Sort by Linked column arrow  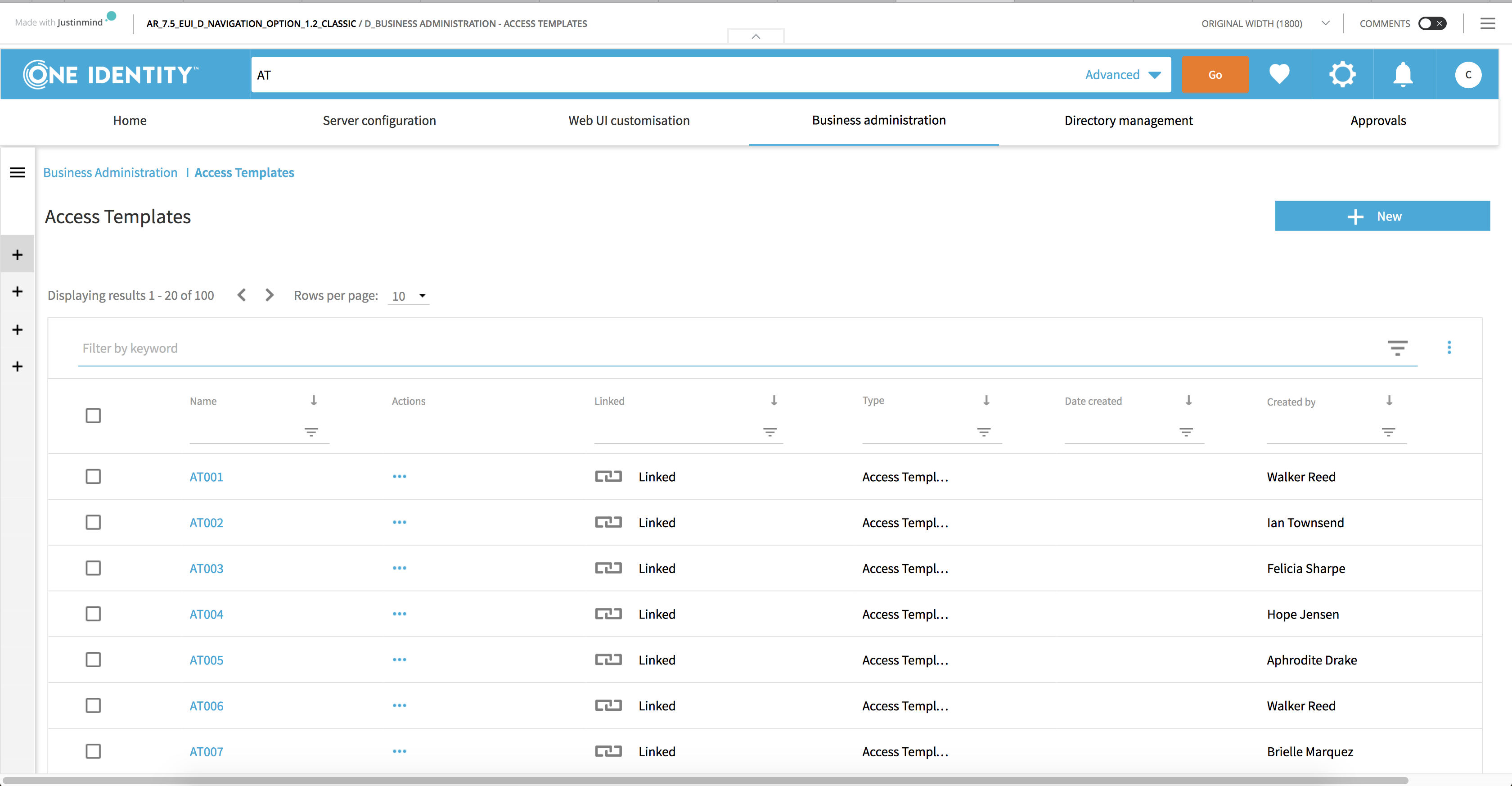pyautogui.click(x=774, y=400)
